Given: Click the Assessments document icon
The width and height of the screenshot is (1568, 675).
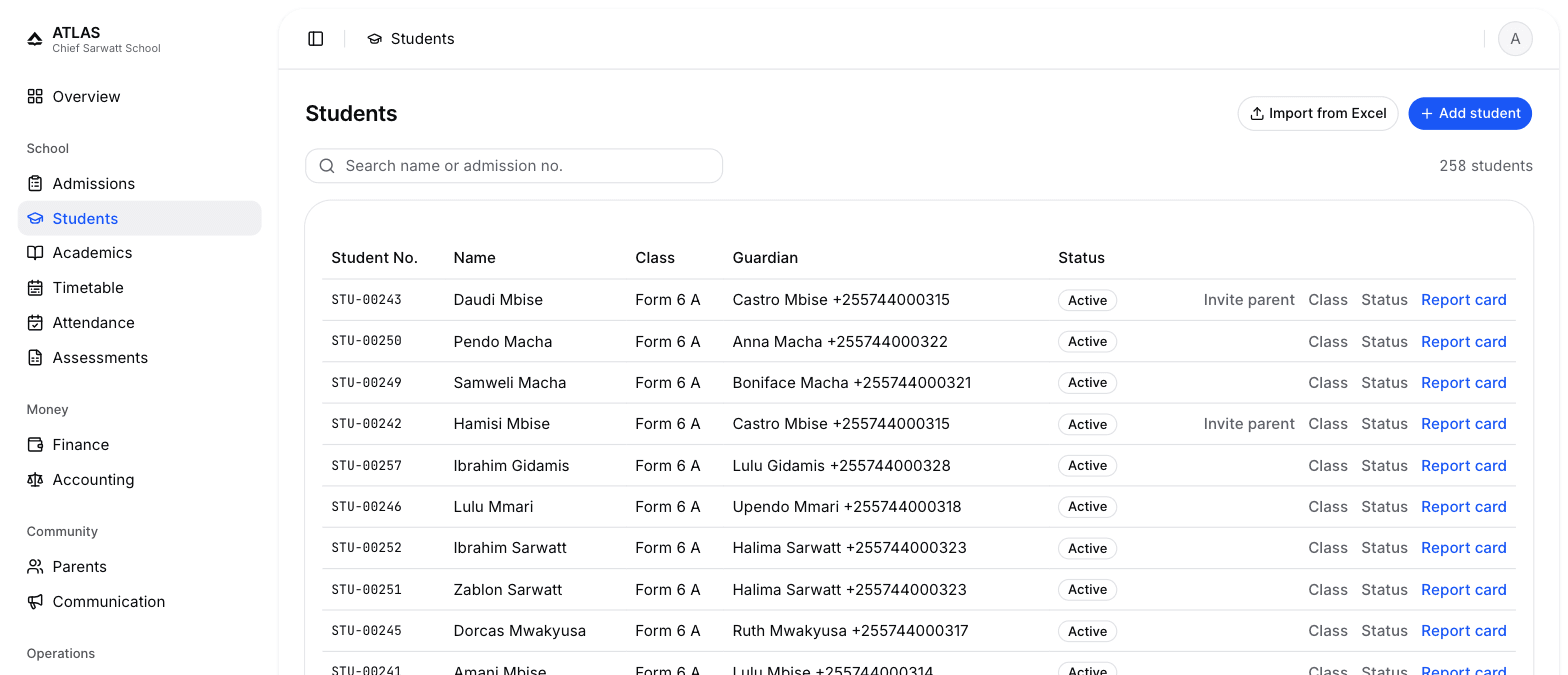Looking at the screenshot, I should (35, 358).
